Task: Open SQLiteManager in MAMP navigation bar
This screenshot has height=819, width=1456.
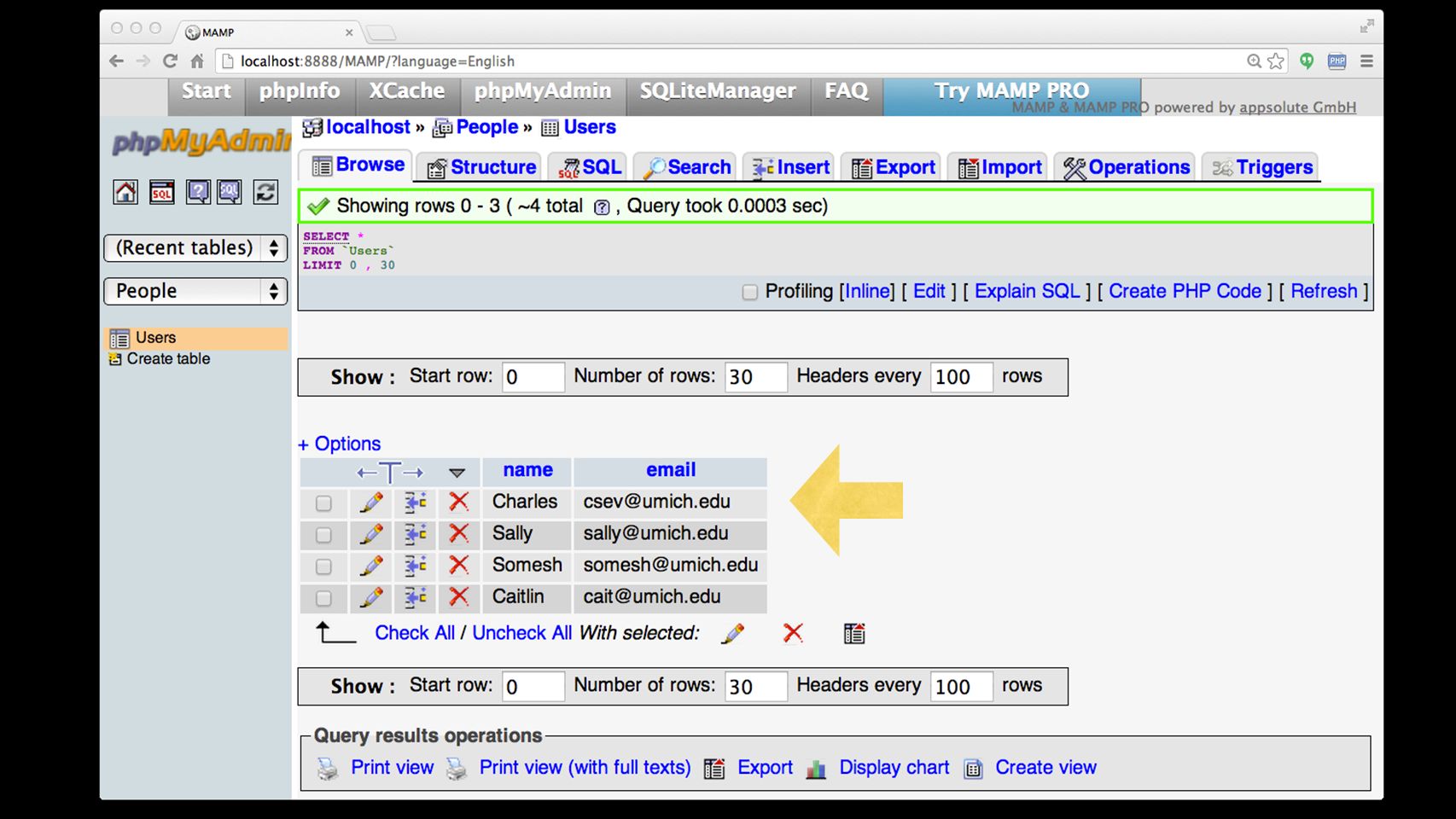Action: [718, 91]
